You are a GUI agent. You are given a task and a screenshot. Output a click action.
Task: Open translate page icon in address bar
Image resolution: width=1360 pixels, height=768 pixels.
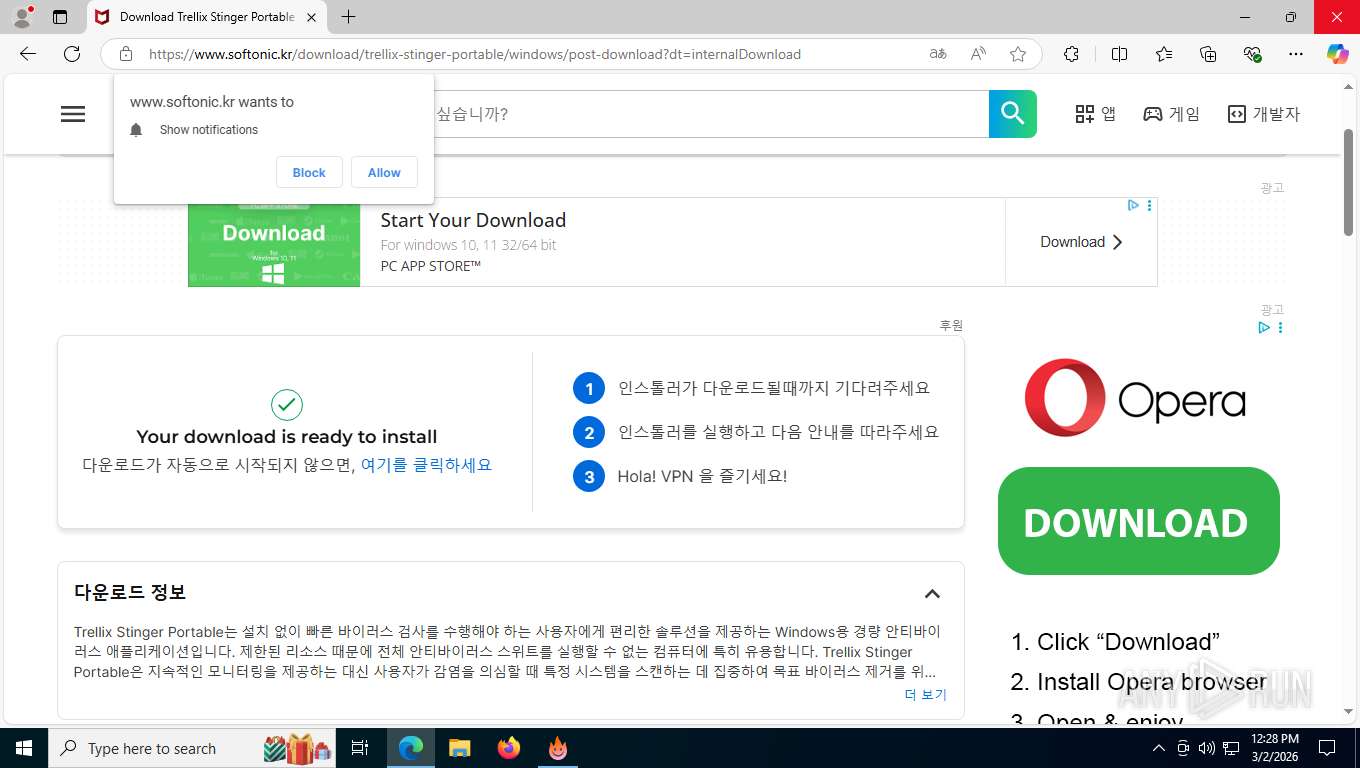point(938,54)
